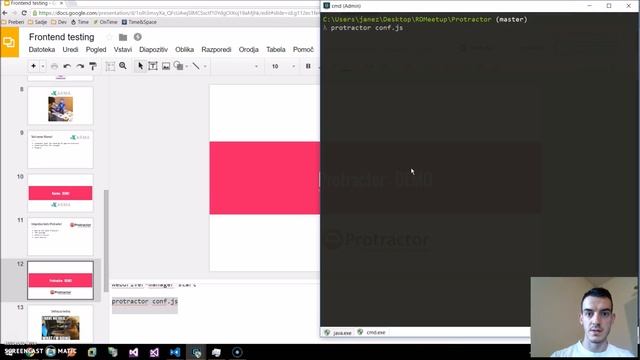
Task: Select slide 10 thumbnail with pink banner
Action: [x=60, y=193]
